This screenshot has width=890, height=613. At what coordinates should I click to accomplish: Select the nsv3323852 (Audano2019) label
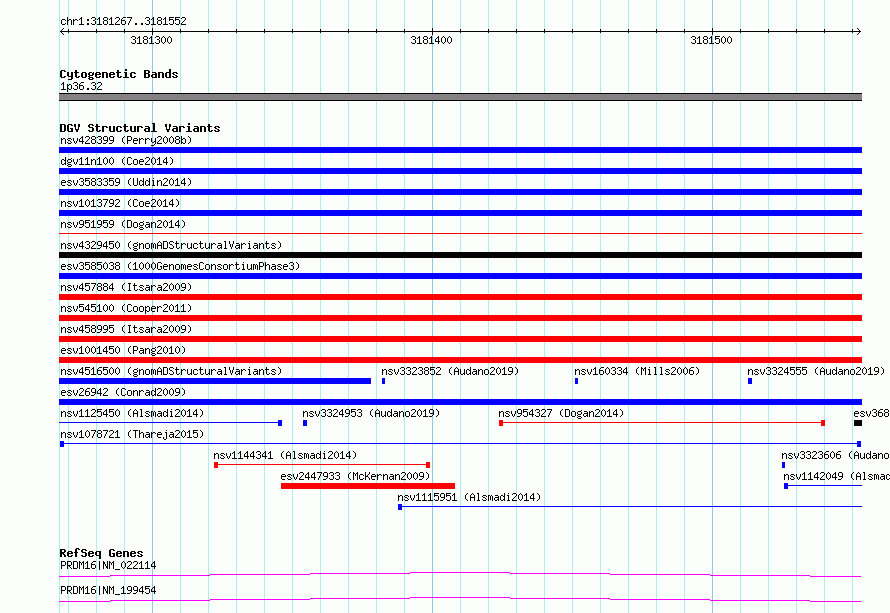[450, 371]
